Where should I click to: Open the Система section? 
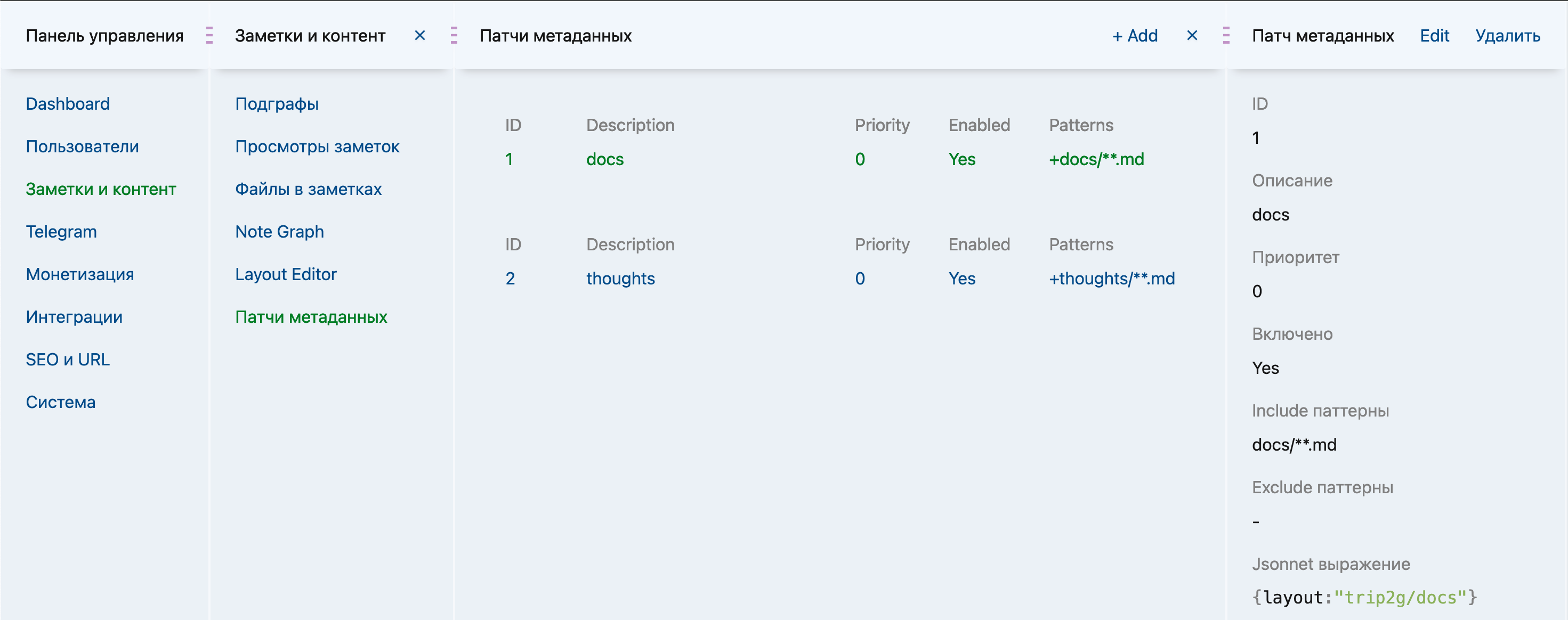[60, 402]
